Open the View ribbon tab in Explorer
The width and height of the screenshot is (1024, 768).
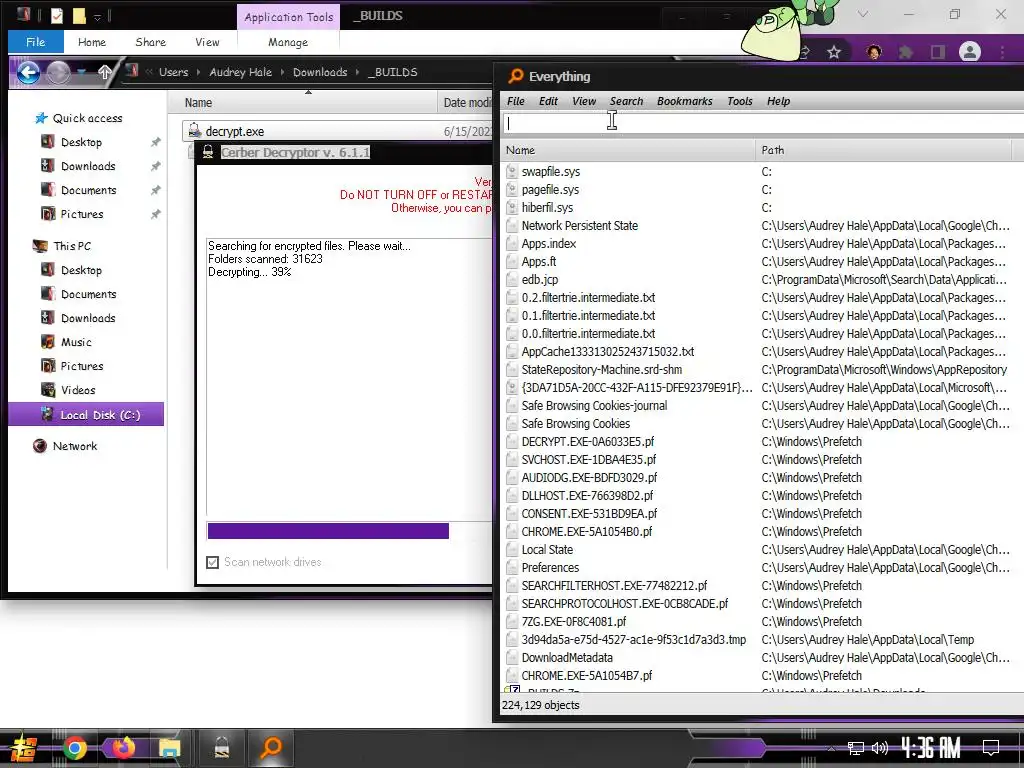tap(207, 42)
